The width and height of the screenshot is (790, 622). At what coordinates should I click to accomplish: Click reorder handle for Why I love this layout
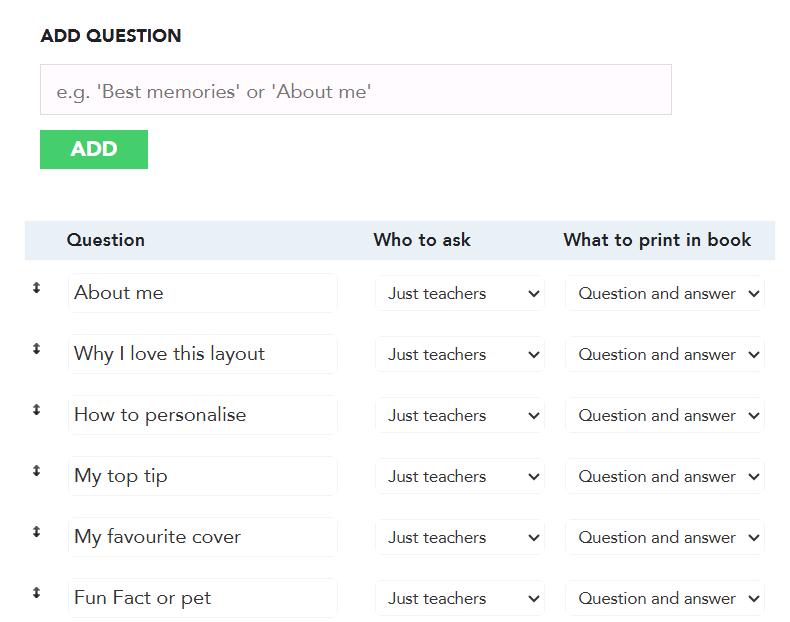pos(37,349)
